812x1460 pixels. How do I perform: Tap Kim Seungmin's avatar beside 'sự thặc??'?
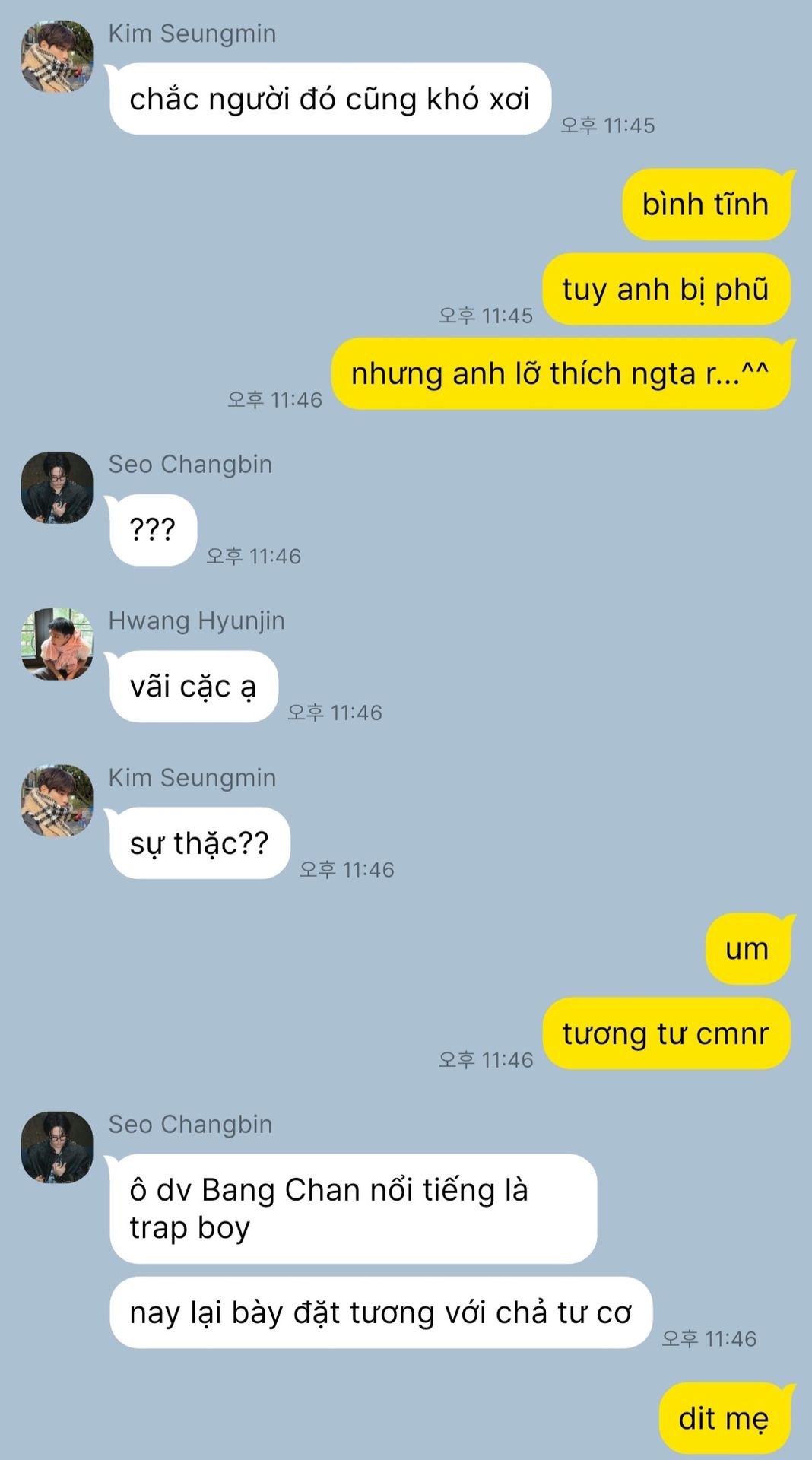click(x=57, y=801)
